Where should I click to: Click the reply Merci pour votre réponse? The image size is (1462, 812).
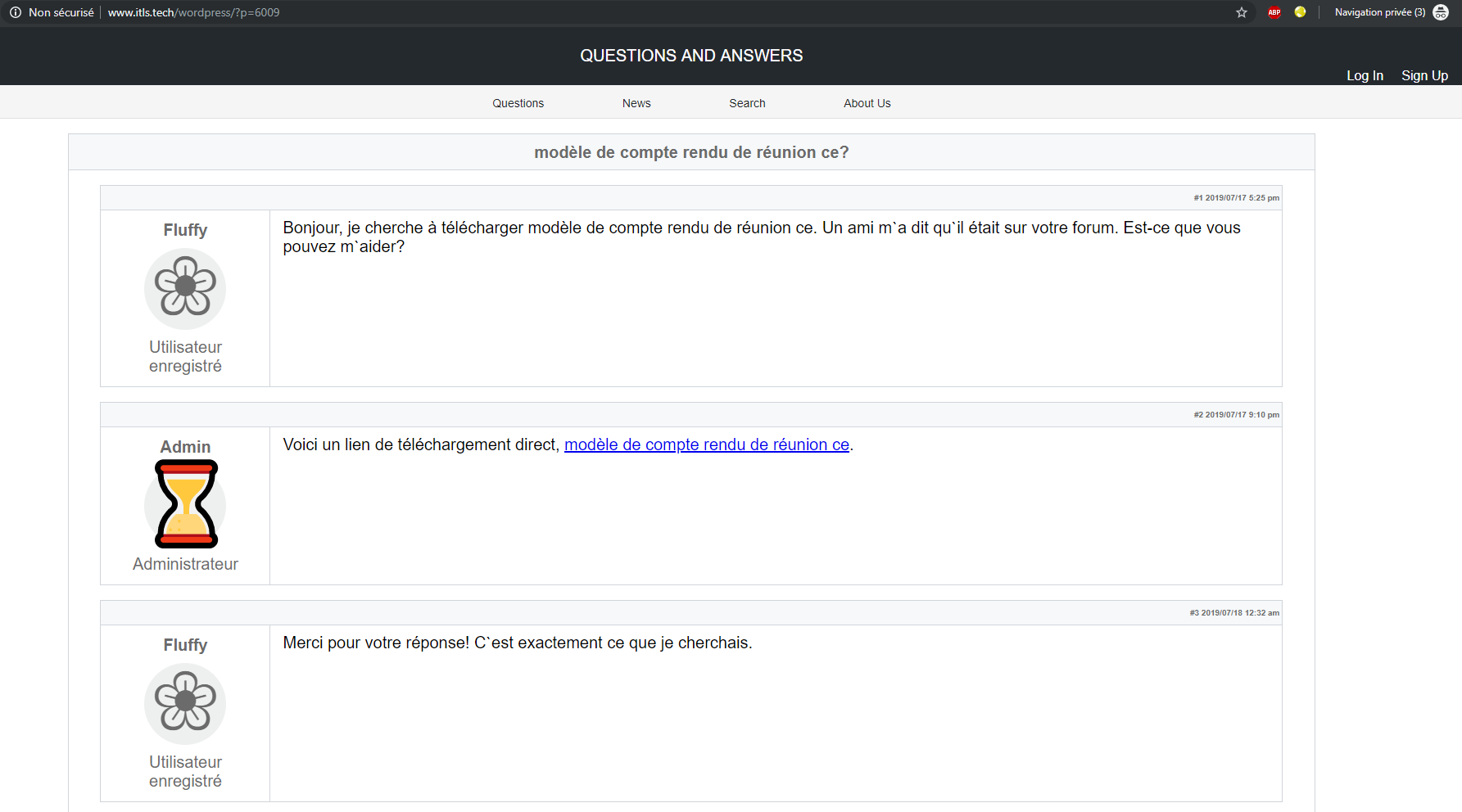tap(517, 643)
